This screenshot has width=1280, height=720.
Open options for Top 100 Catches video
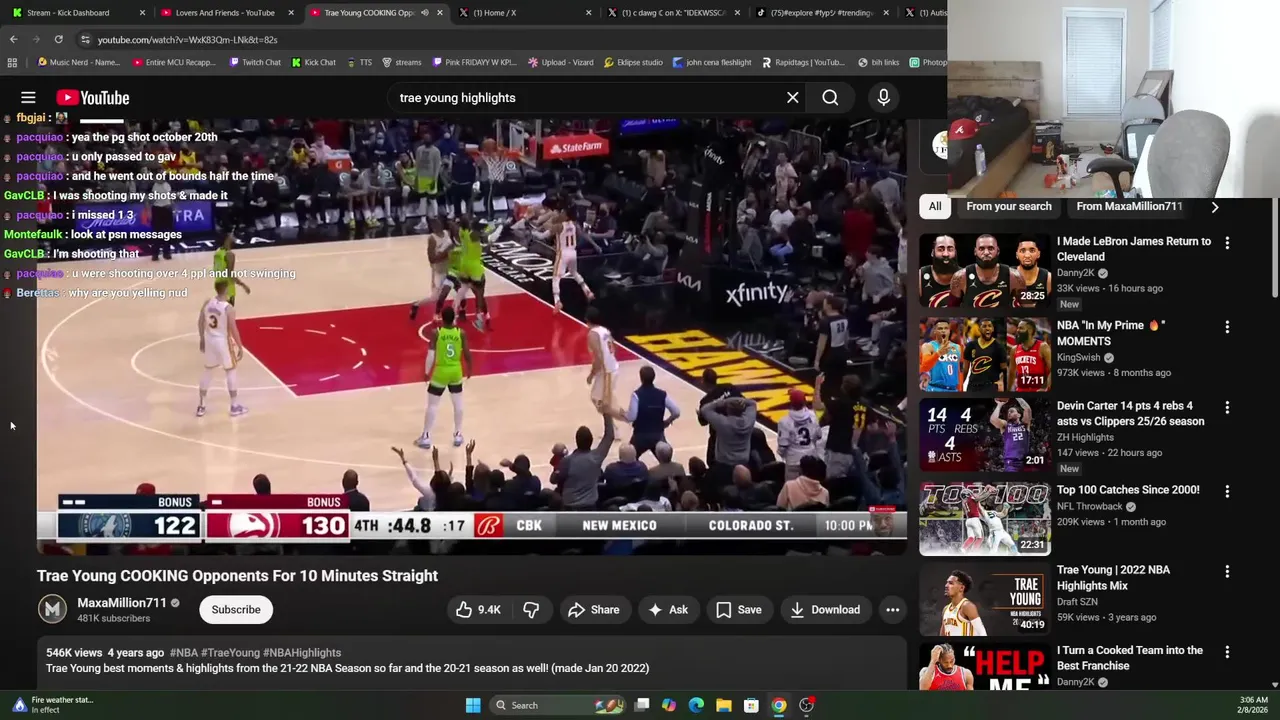click(x=1227, y=491)
